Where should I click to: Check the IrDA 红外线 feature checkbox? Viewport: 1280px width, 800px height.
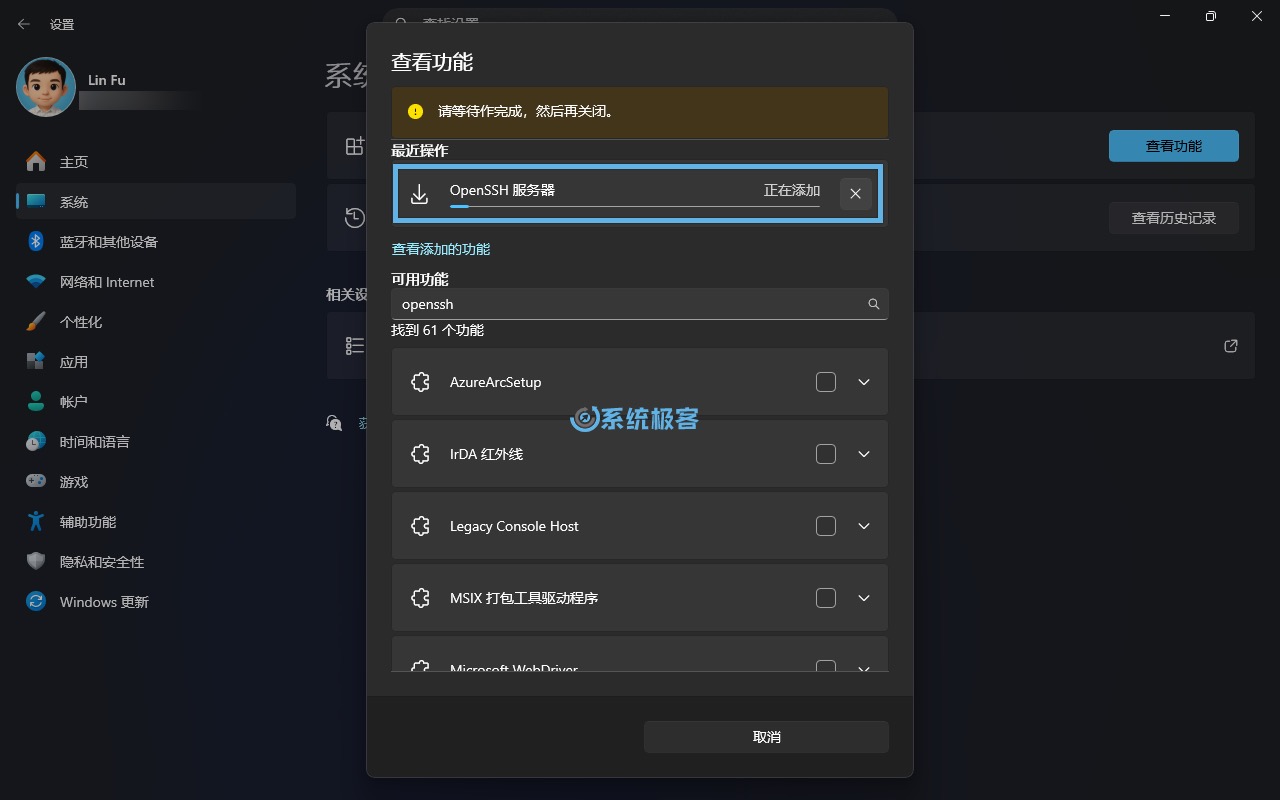coord(826,453)
